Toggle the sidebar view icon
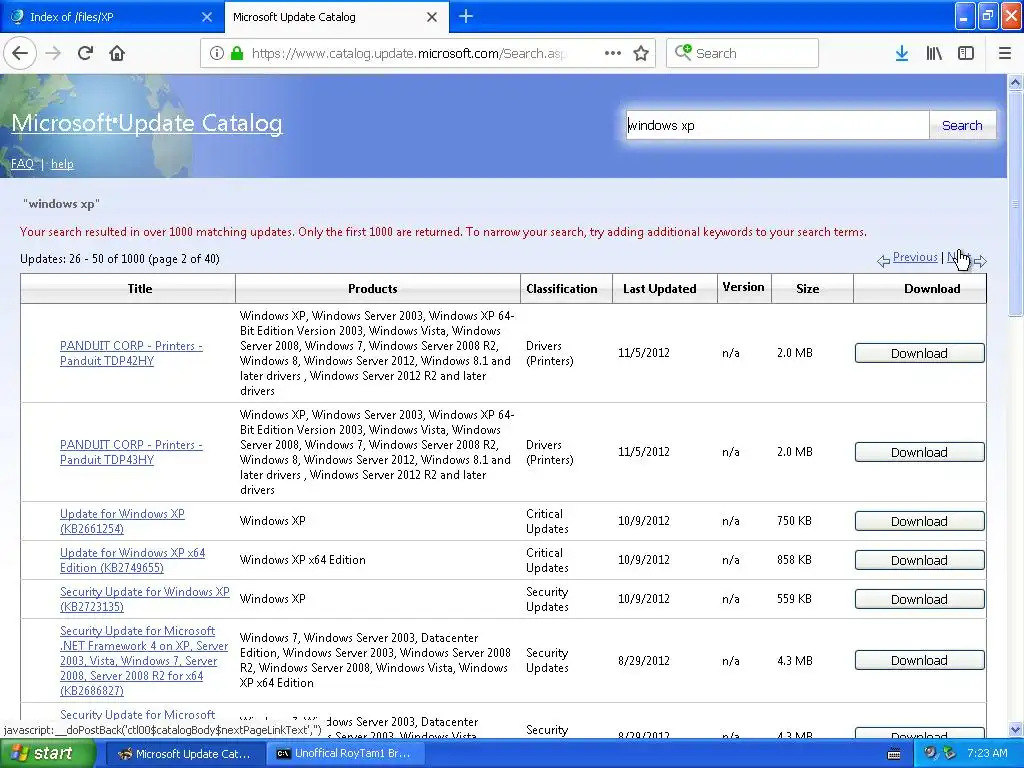The image size is (1024, 768). pos(966,54)
